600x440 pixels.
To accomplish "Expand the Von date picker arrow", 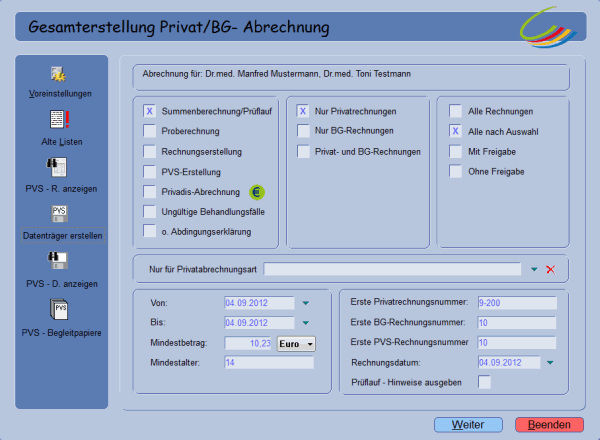I will [x=305, y=303].
